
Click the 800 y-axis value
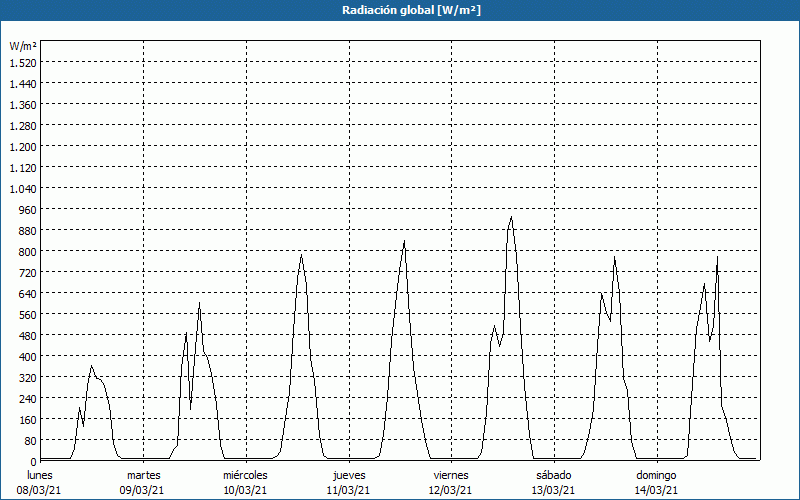[28, 252]
